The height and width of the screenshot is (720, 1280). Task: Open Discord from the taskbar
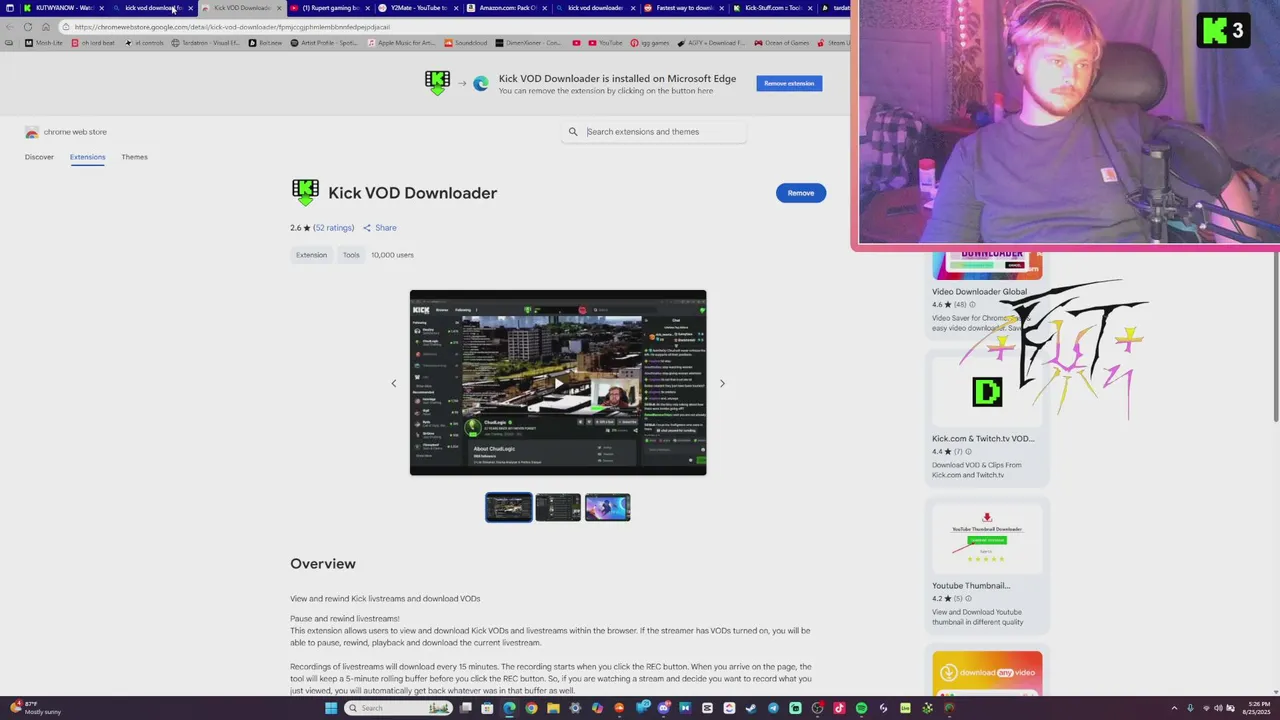click(x=663, y=708)
